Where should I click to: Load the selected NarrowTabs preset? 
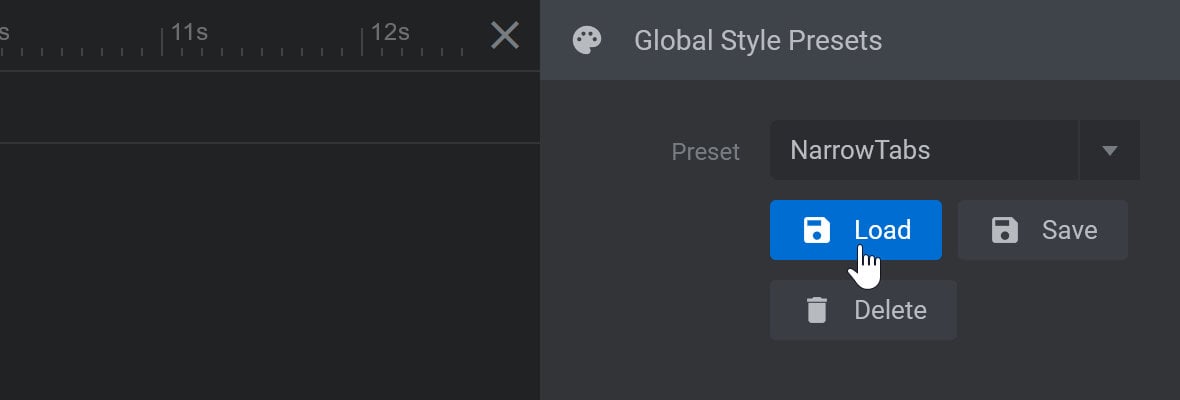(856, 230)
